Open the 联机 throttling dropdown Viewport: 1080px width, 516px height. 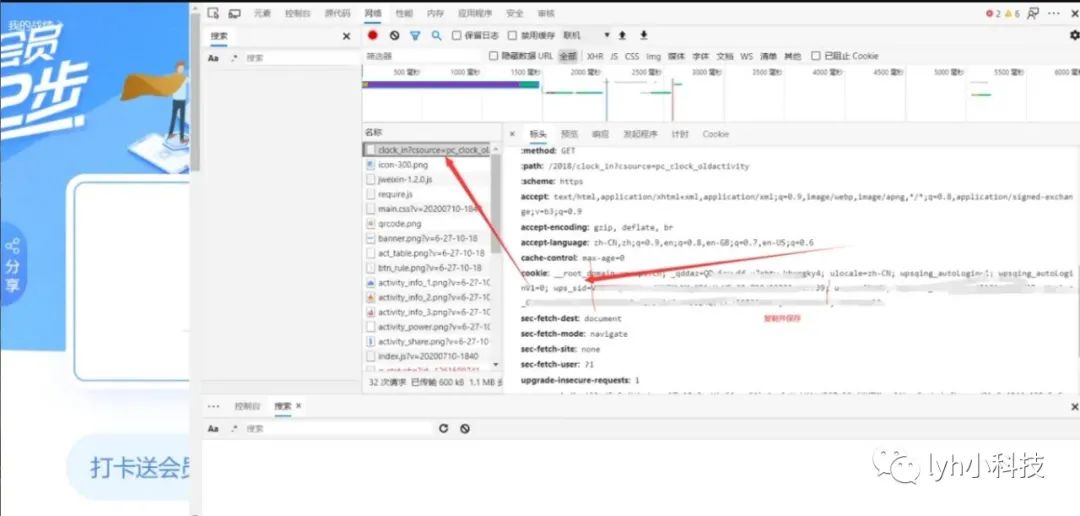(586, 35)
